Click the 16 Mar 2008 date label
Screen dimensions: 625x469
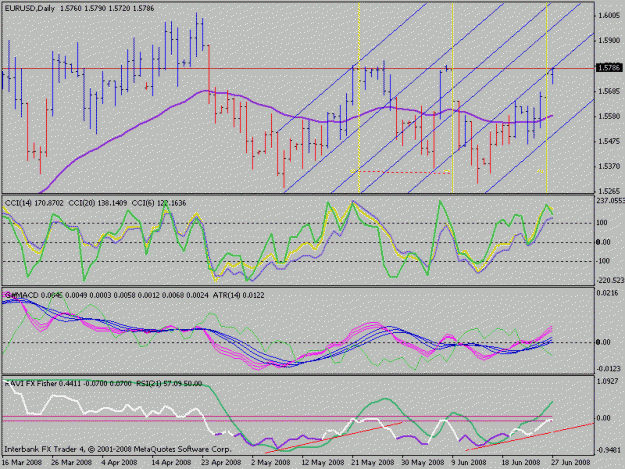coord(22,463)
